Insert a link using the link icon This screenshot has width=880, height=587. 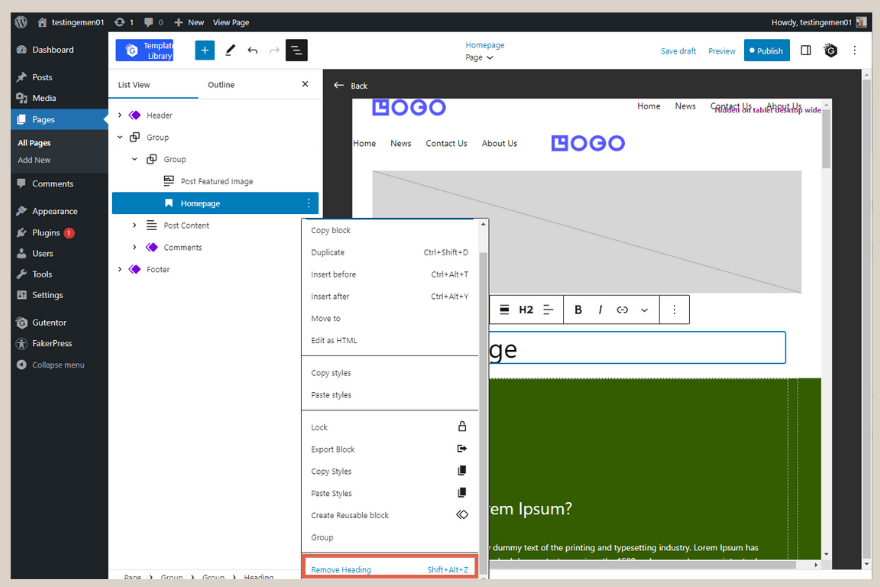pyautogui.click(x=623, y=309)
